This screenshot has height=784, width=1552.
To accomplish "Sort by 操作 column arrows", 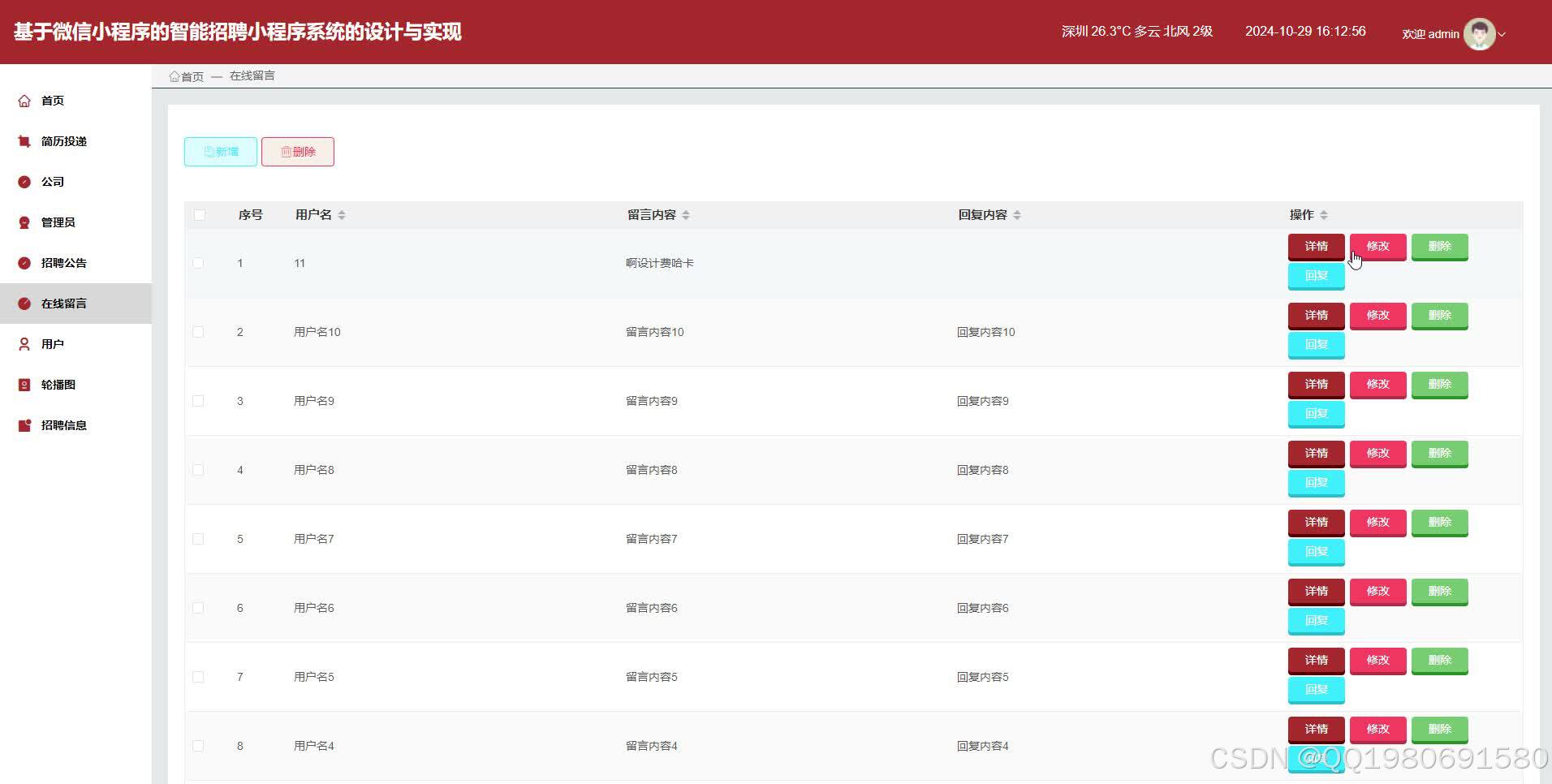I will (1324, 215).
